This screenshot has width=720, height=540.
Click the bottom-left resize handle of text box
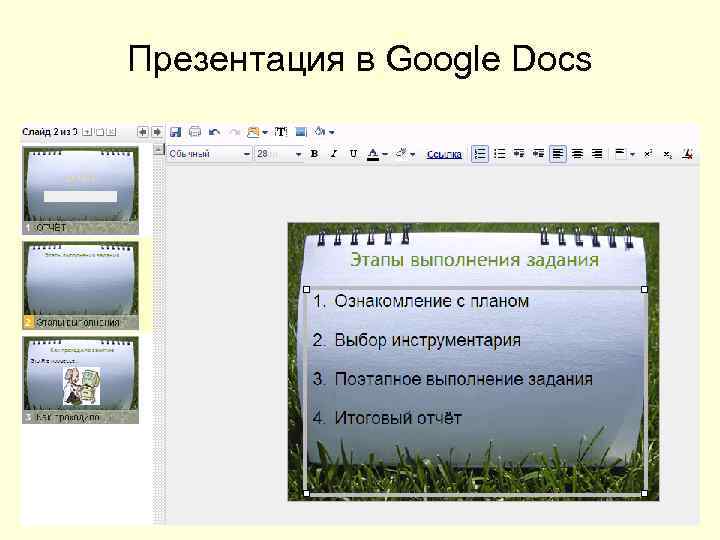pyautogui.click(x=307, y=493)
